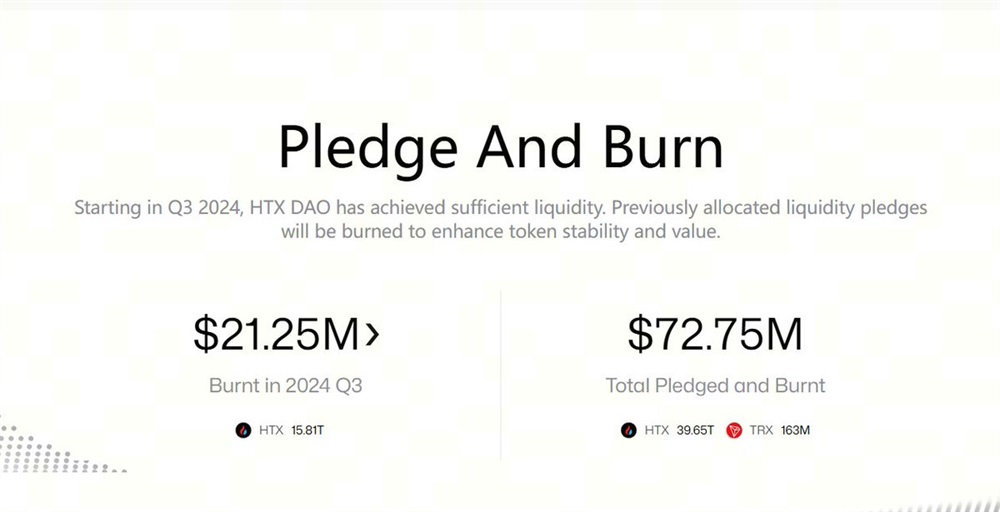Select the 39.65T HTX amount
Image resolution: width=1000 pixels, height=512 pixels.
pos(695,431)
